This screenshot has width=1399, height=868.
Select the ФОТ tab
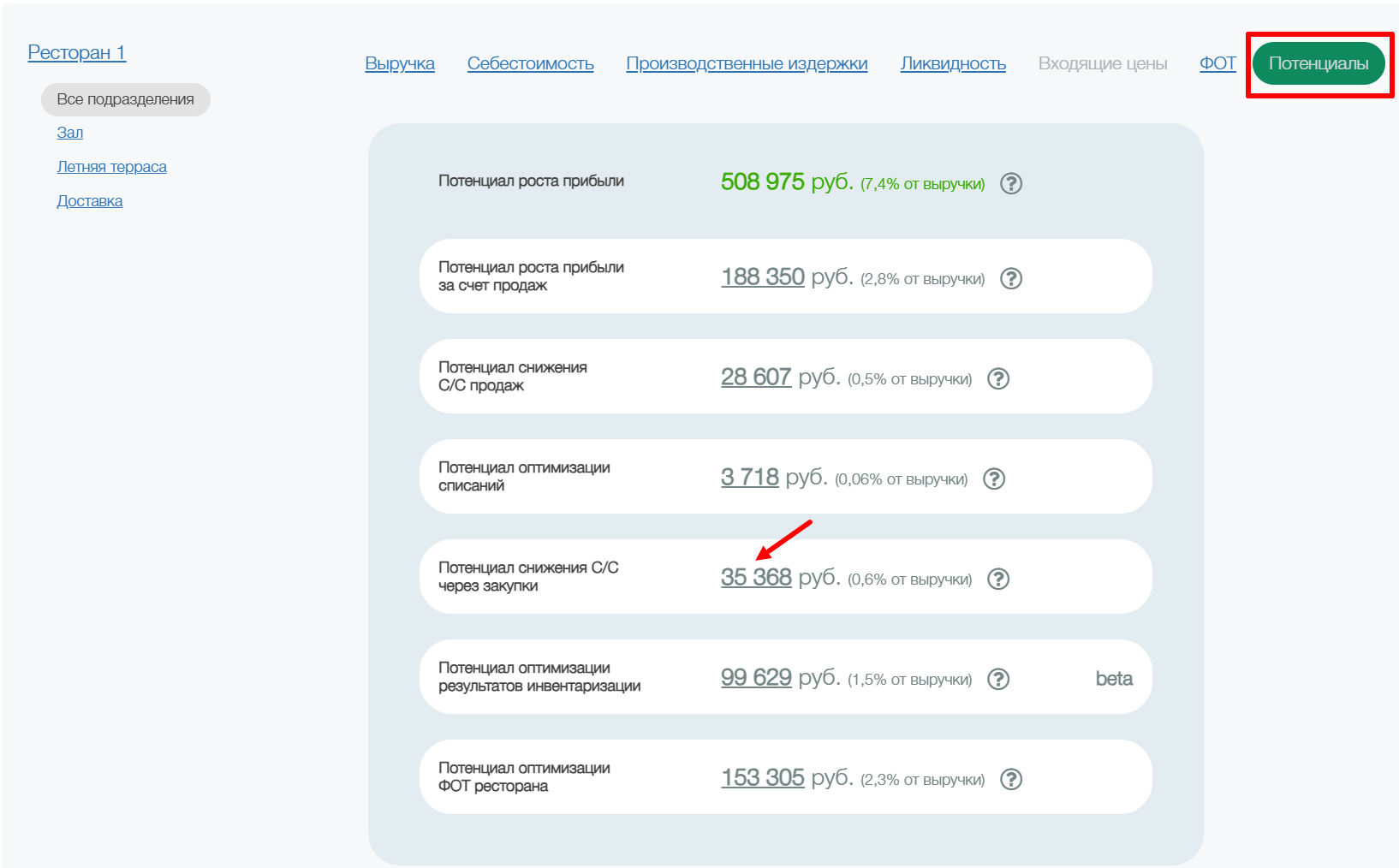1217,63
